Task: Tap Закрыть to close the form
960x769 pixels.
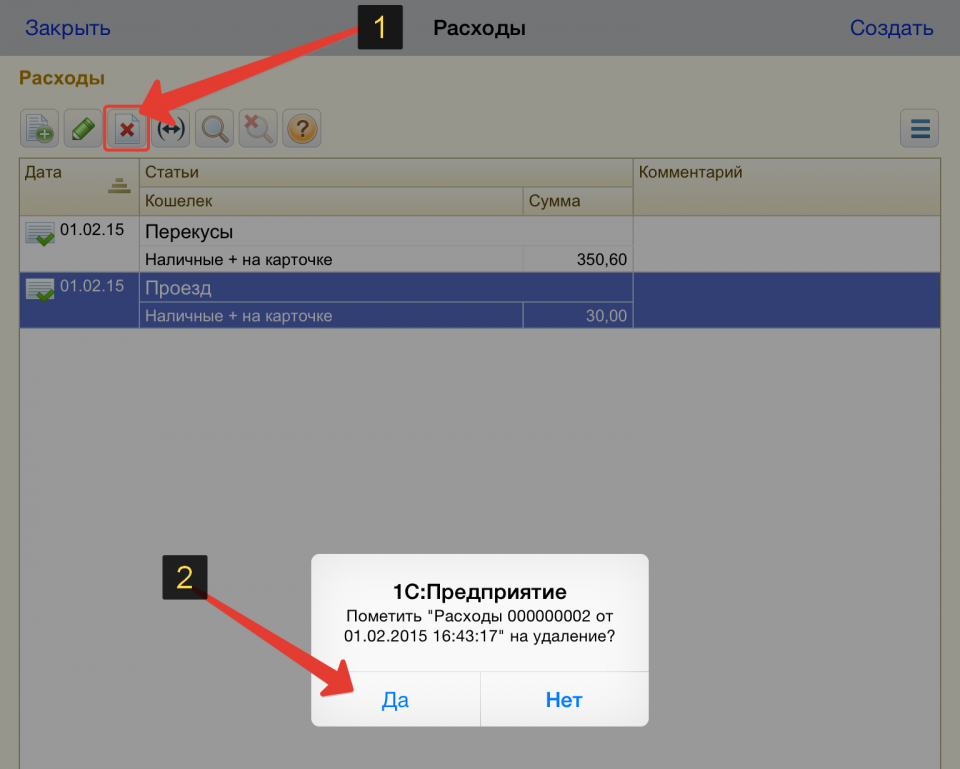Action: click(x=67, y=28)
